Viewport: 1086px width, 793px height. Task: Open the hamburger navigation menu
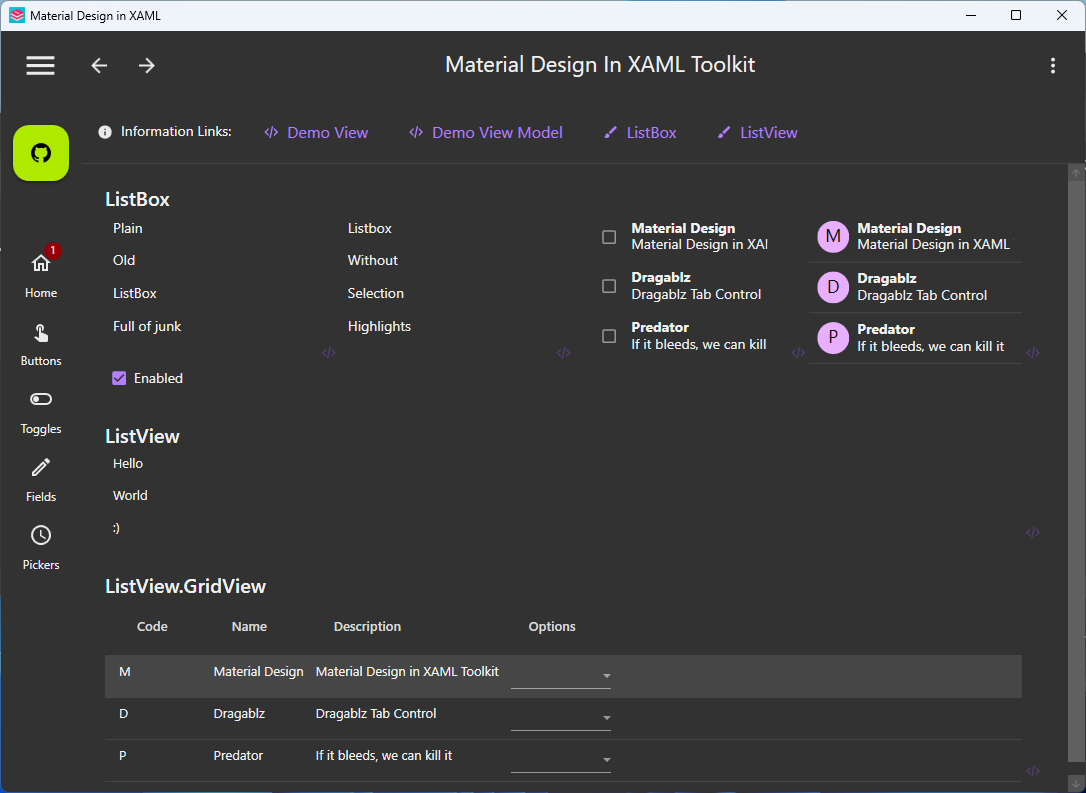click(40, 65)
